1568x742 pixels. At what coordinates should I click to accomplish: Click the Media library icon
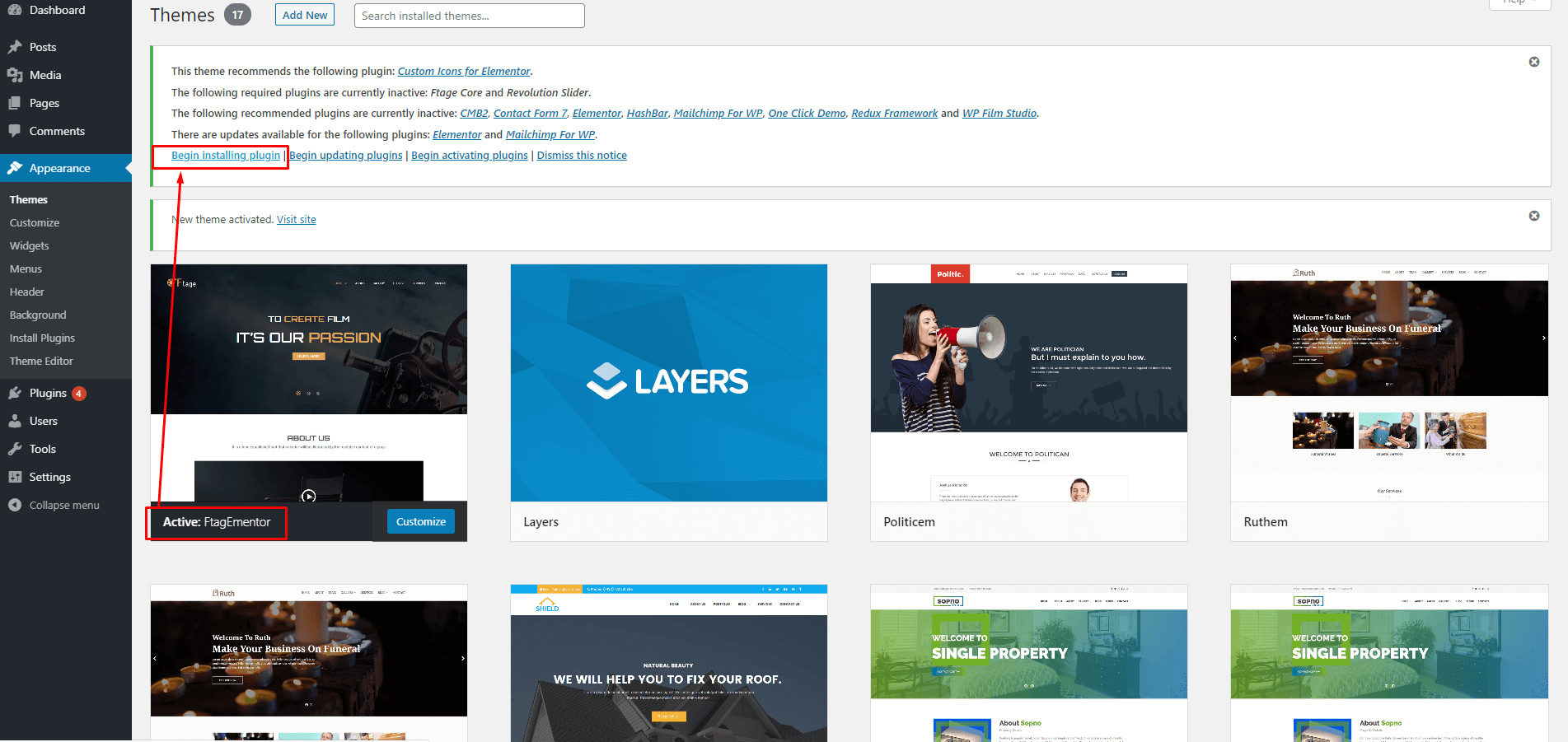click(x=15, y=75)
